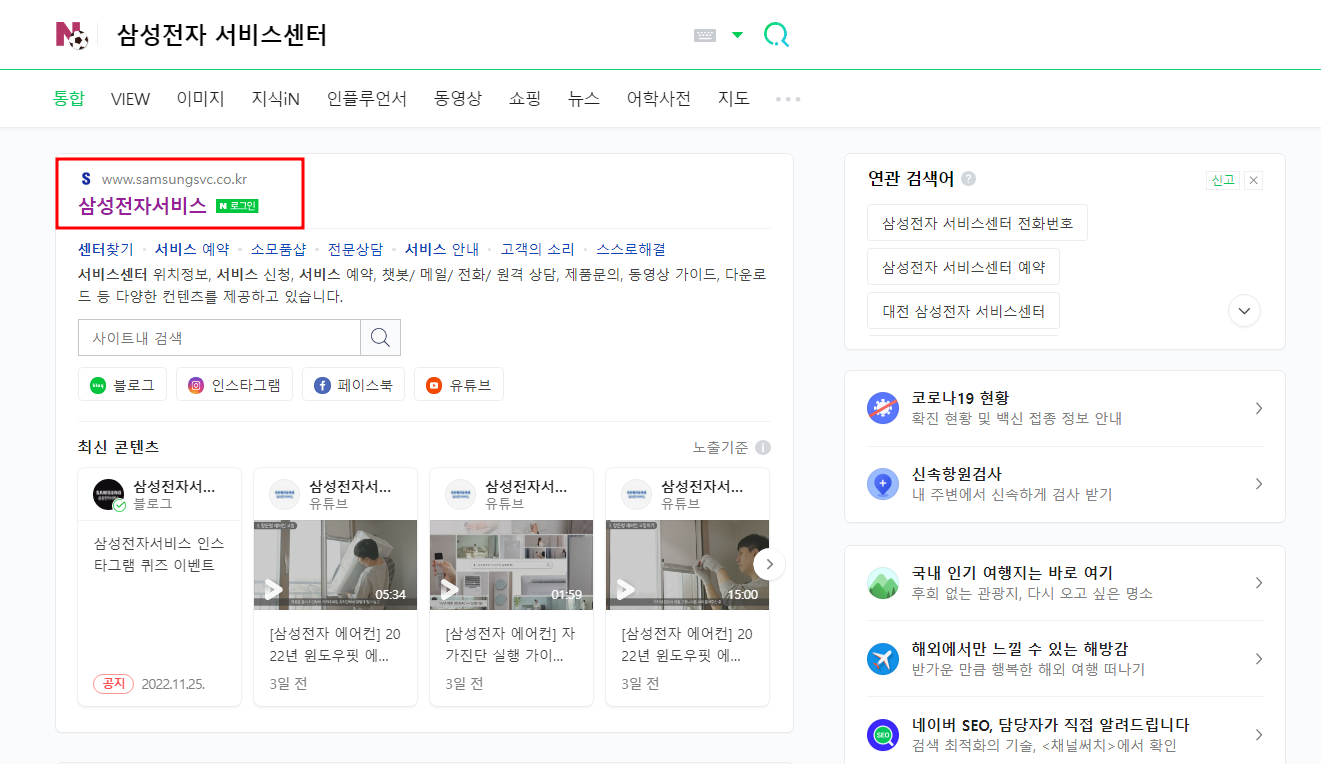Close the 연관 검색어 panel
The height and width of the screenshot is (764, 1321).
(1254, 180)
